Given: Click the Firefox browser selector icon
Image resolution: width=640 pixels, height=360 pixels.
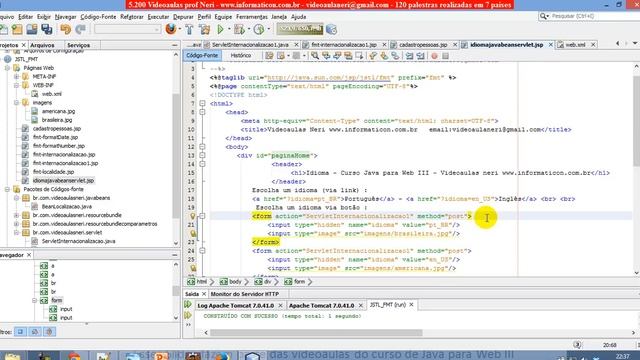Looking at the screenshot, I should point(171,29).
